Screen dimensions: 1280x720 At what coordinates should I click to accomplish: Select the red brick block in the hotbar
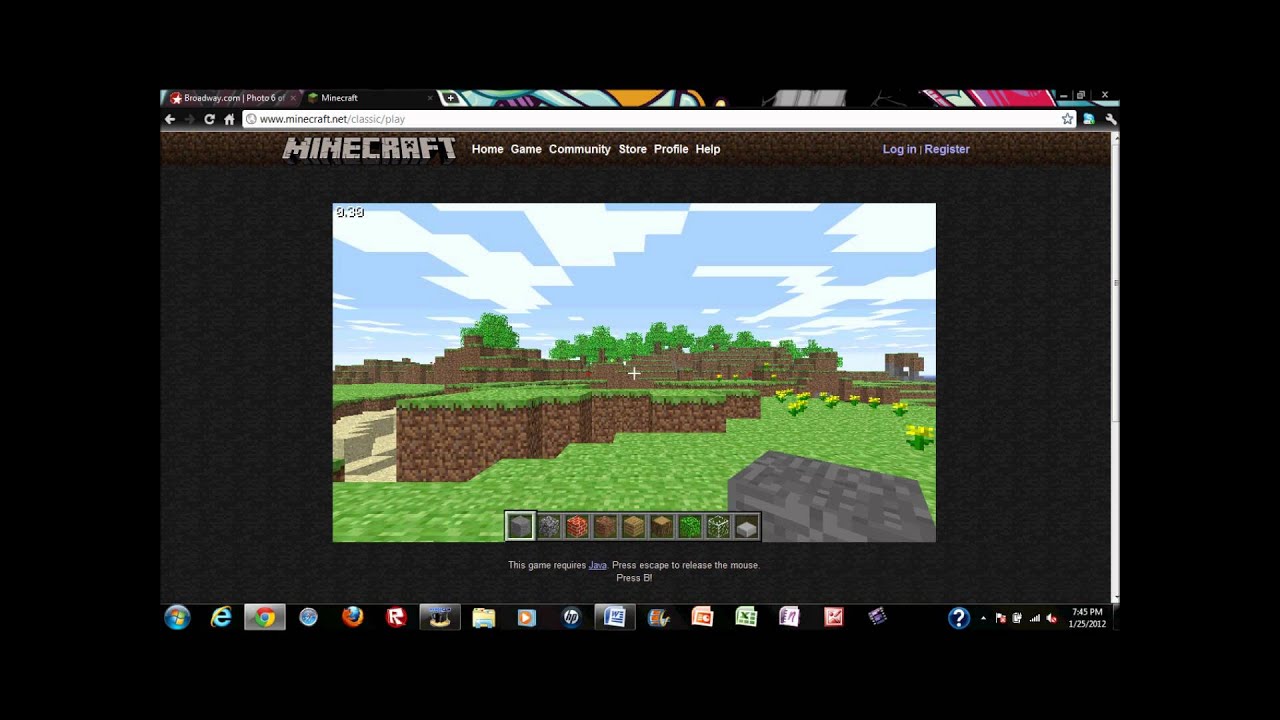[577, 526]
